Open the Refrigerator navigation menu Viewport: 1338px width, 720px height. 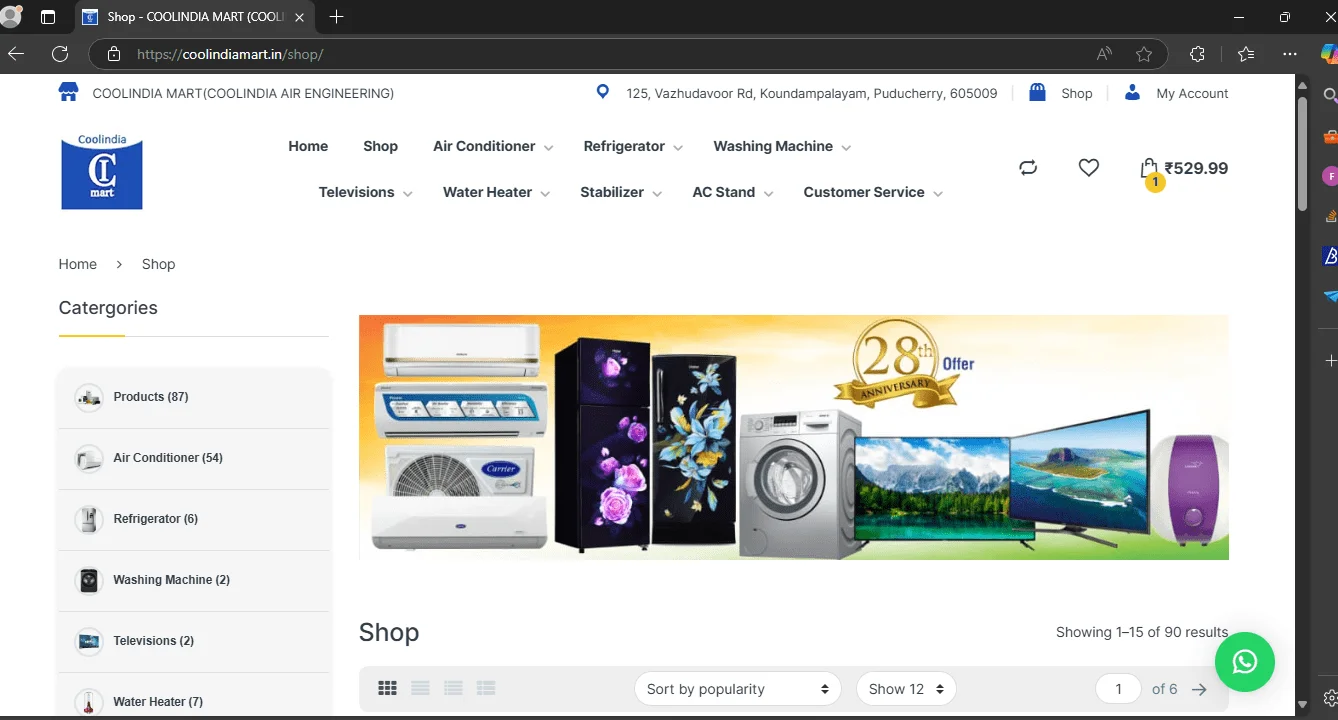coord(632,146)
